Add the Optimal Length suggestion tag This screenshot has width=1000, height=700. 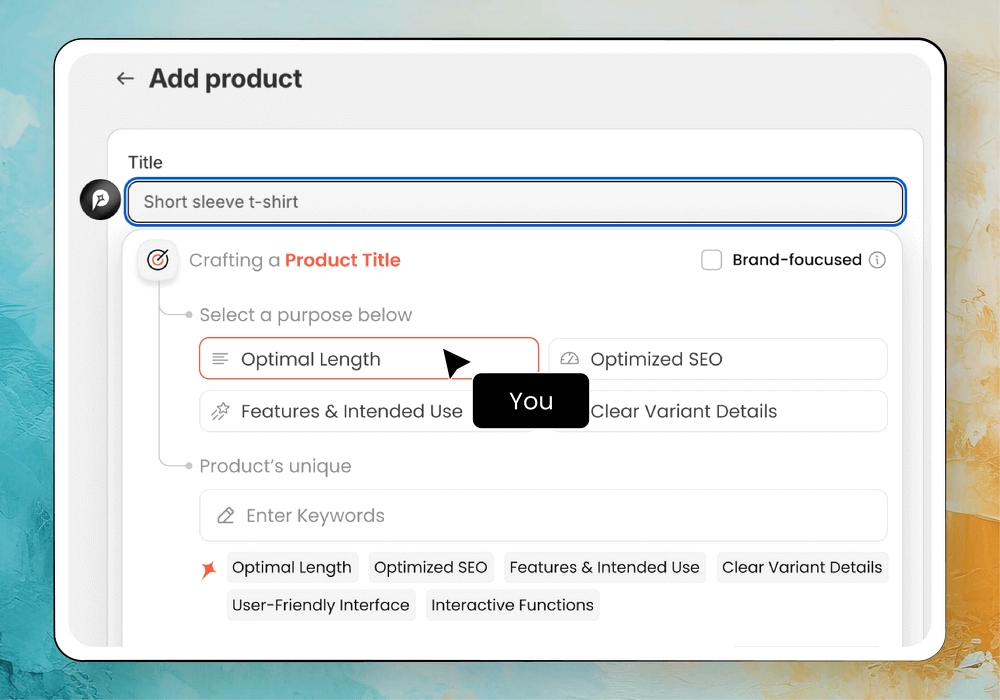292,567
